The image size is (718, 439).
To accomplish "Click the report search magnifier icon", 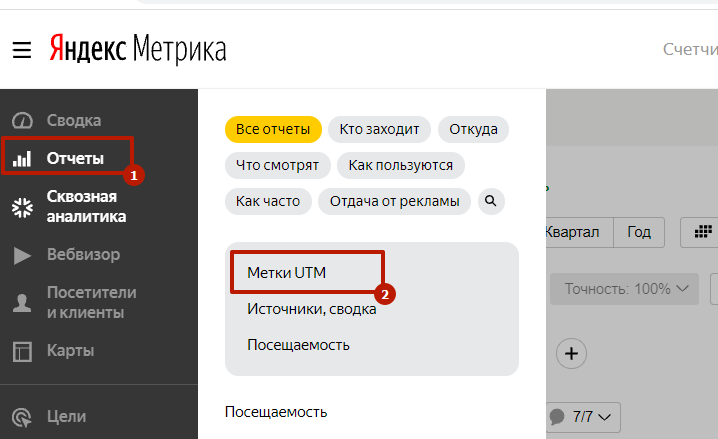I will [x=491, y=201].
